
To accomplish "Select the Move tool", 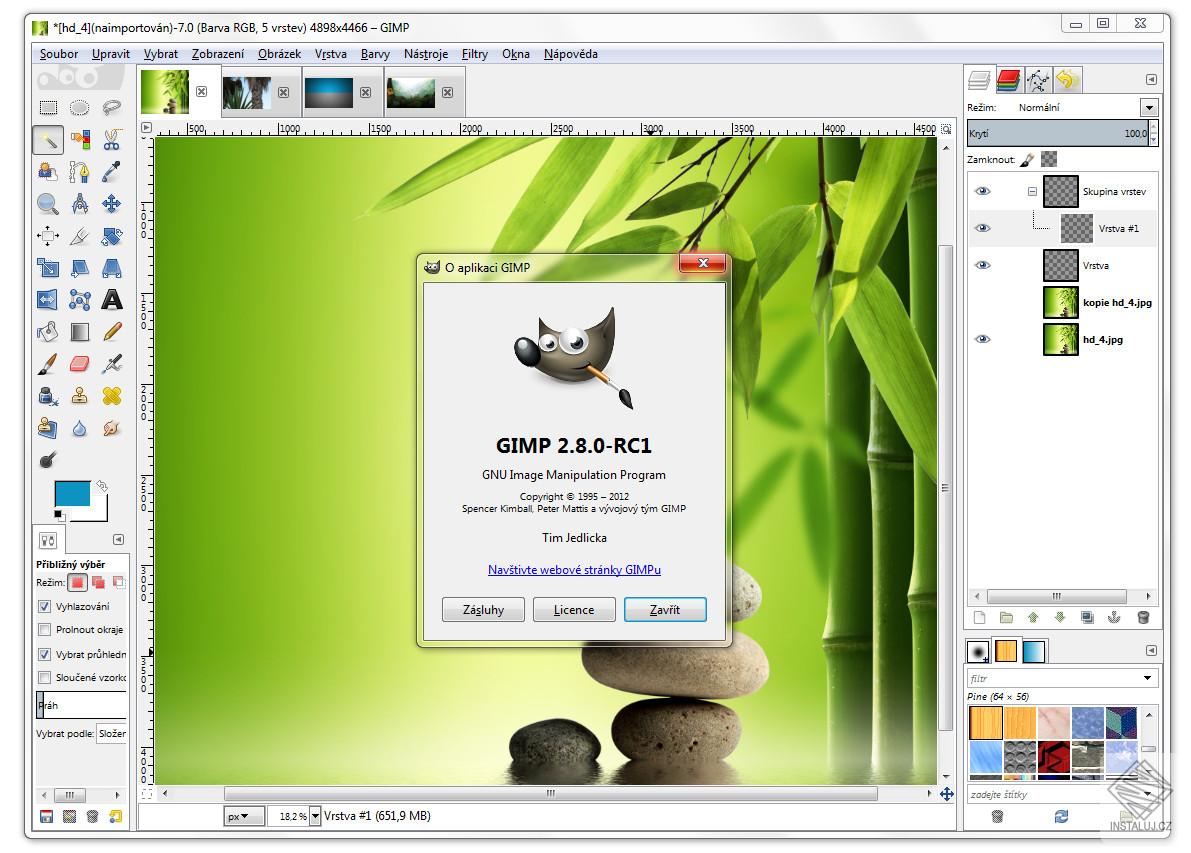I will point(112,204).
